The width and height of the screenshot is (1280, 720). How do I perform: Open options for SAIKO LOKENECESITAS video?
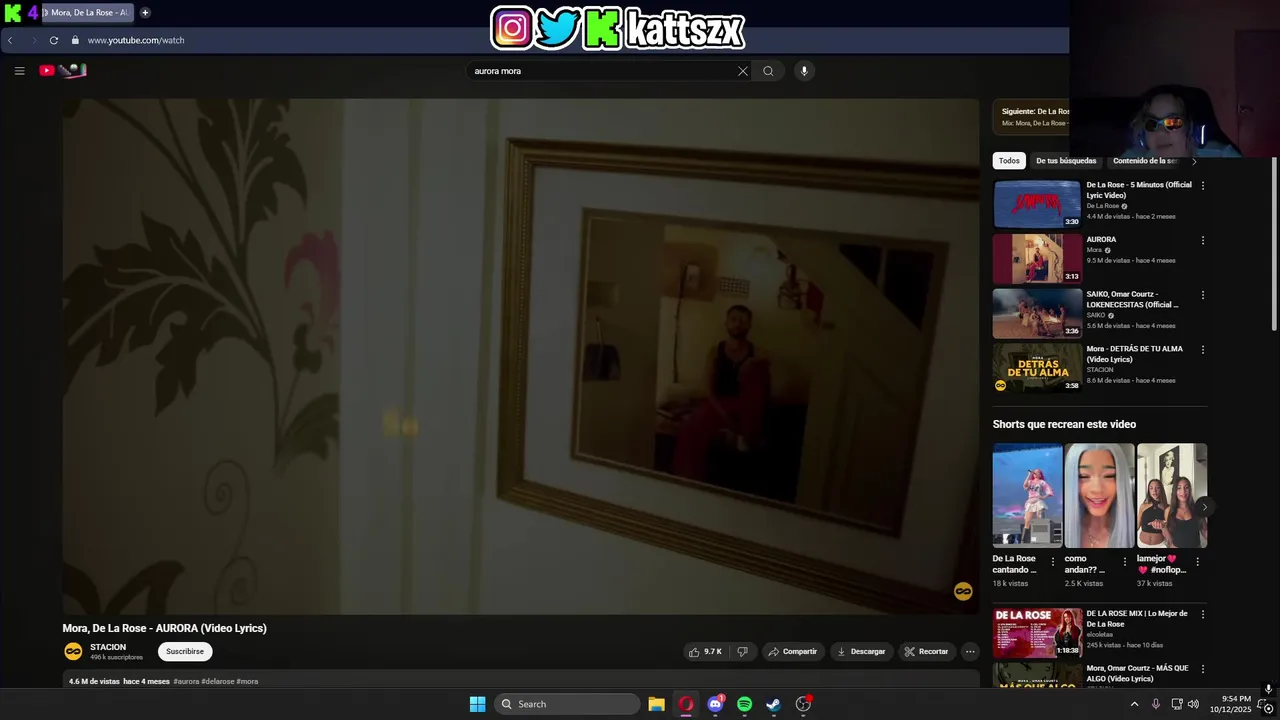point(1203,295)
